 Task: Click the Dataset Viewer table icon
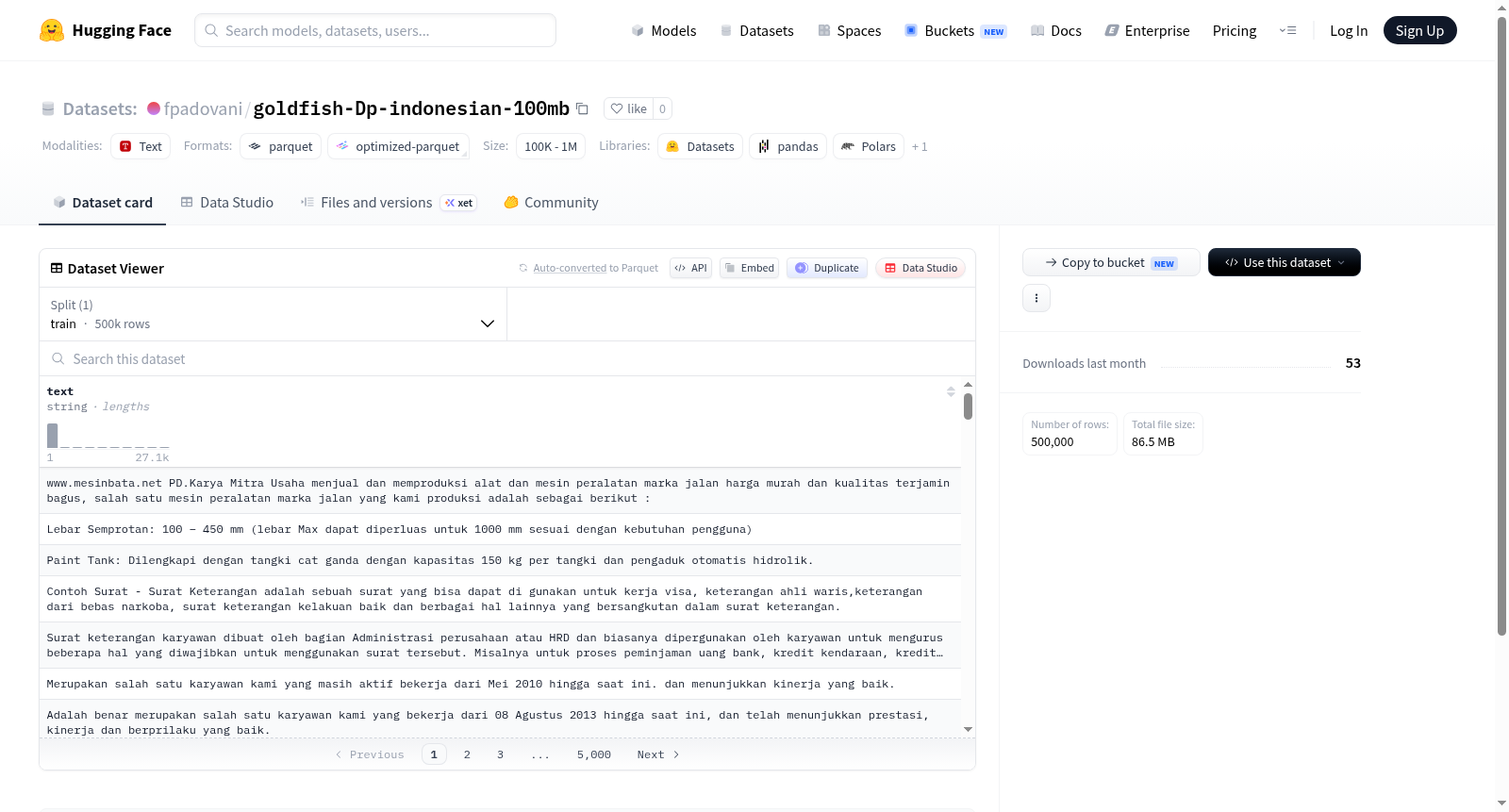(x=57, y=269)
